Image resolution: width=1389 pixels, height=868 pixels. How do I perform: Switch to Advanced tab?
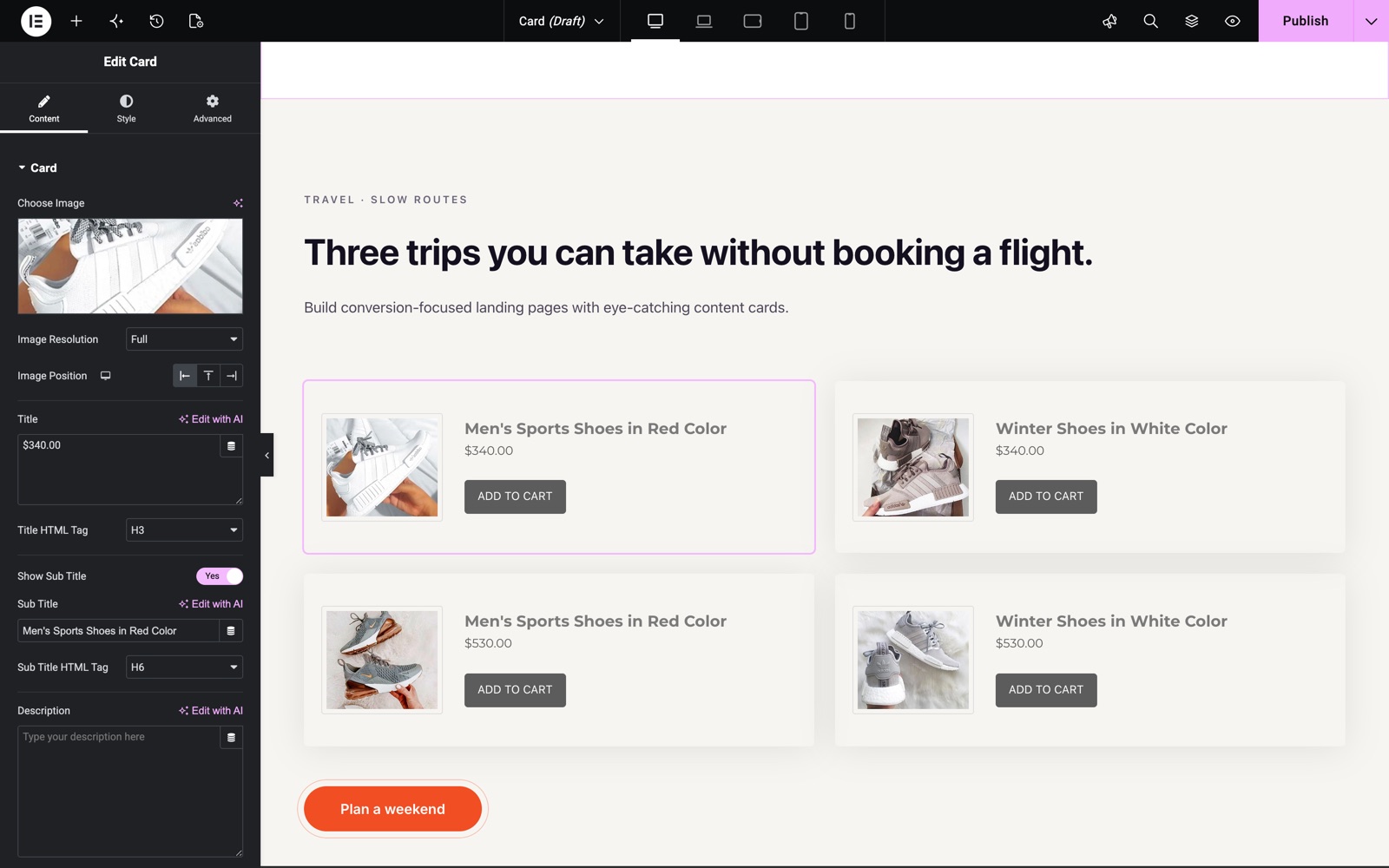pyautogui.click(x=212, y=108)
